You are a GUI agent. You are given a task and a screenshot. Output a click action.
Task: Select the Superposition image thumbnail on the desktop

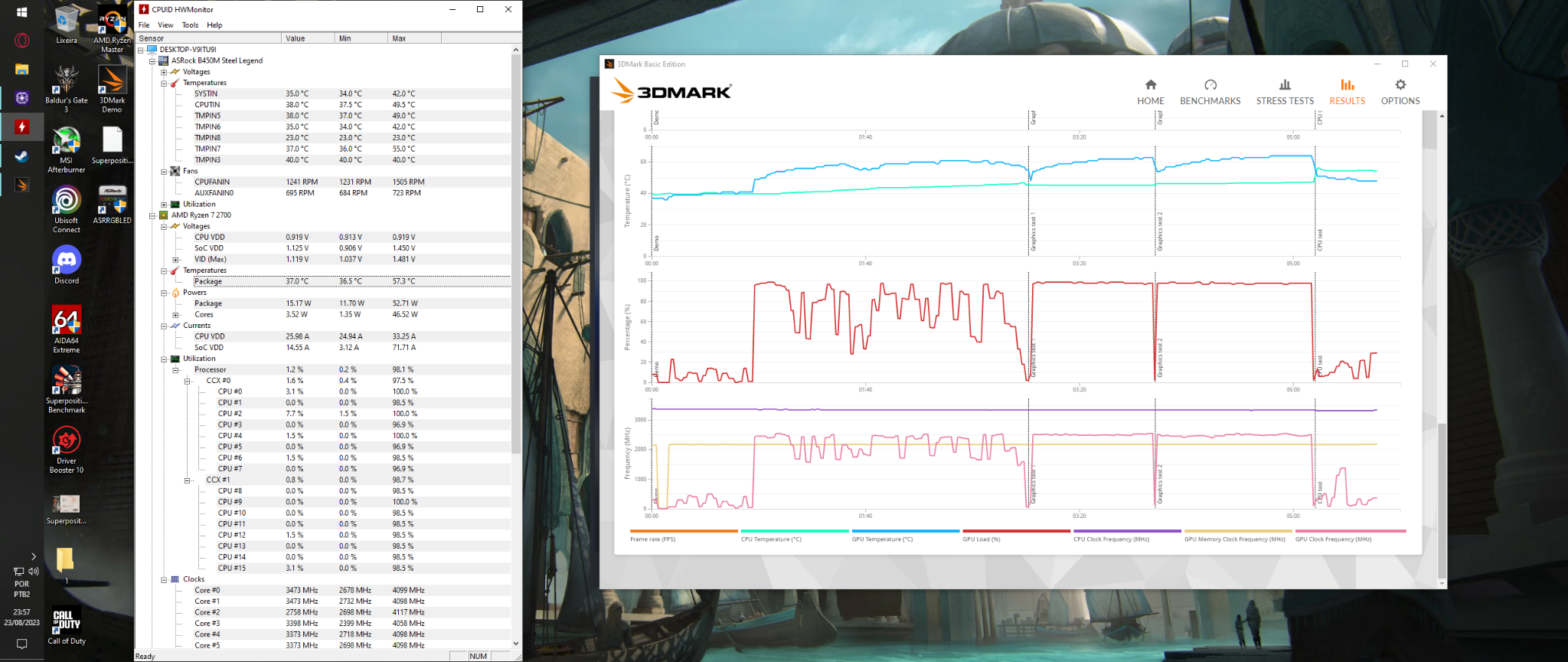pos(67,509)
